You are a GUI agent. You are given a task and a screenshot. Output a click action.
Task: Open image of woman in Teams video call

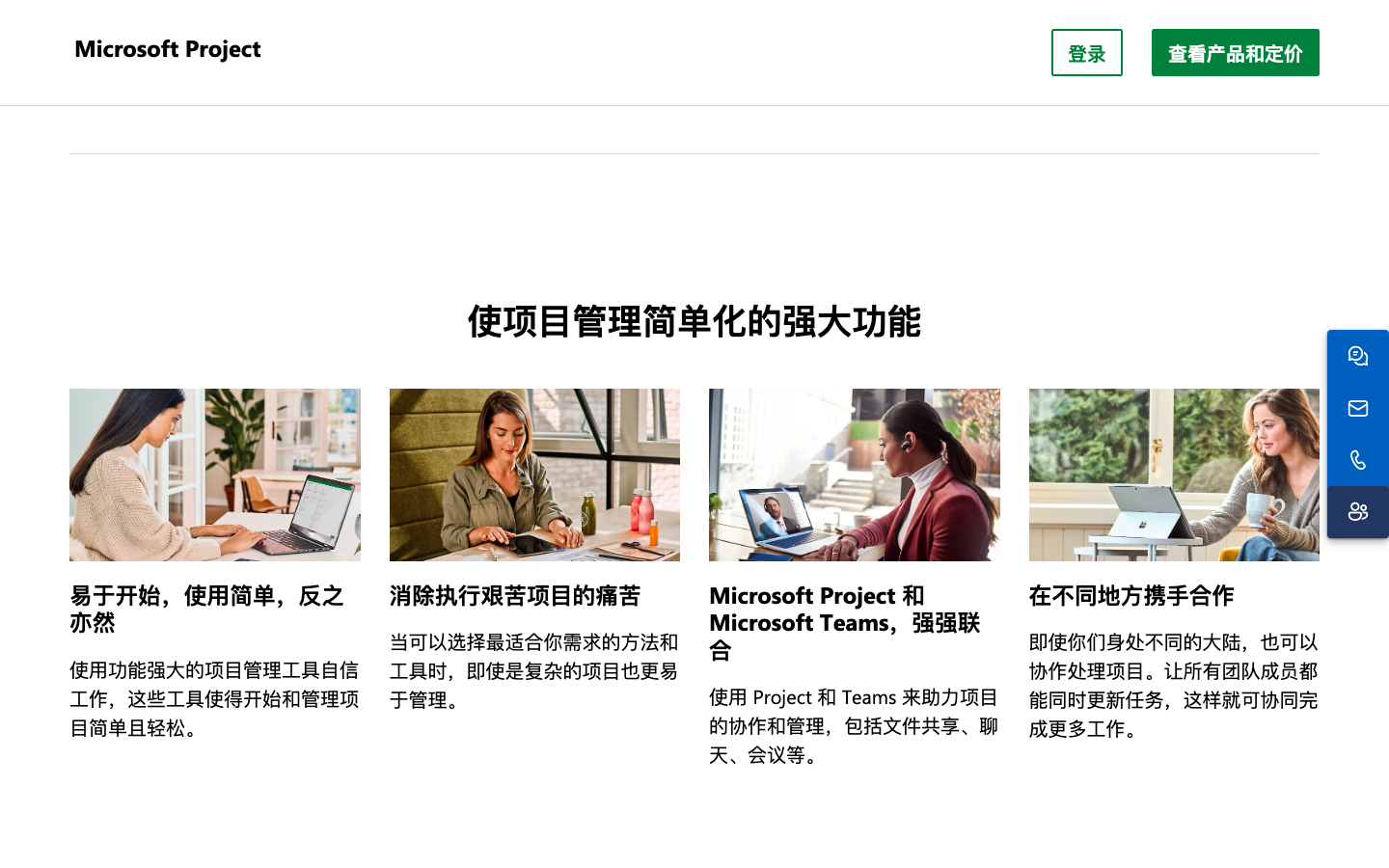pyautogui.click(x=855, y=475)
